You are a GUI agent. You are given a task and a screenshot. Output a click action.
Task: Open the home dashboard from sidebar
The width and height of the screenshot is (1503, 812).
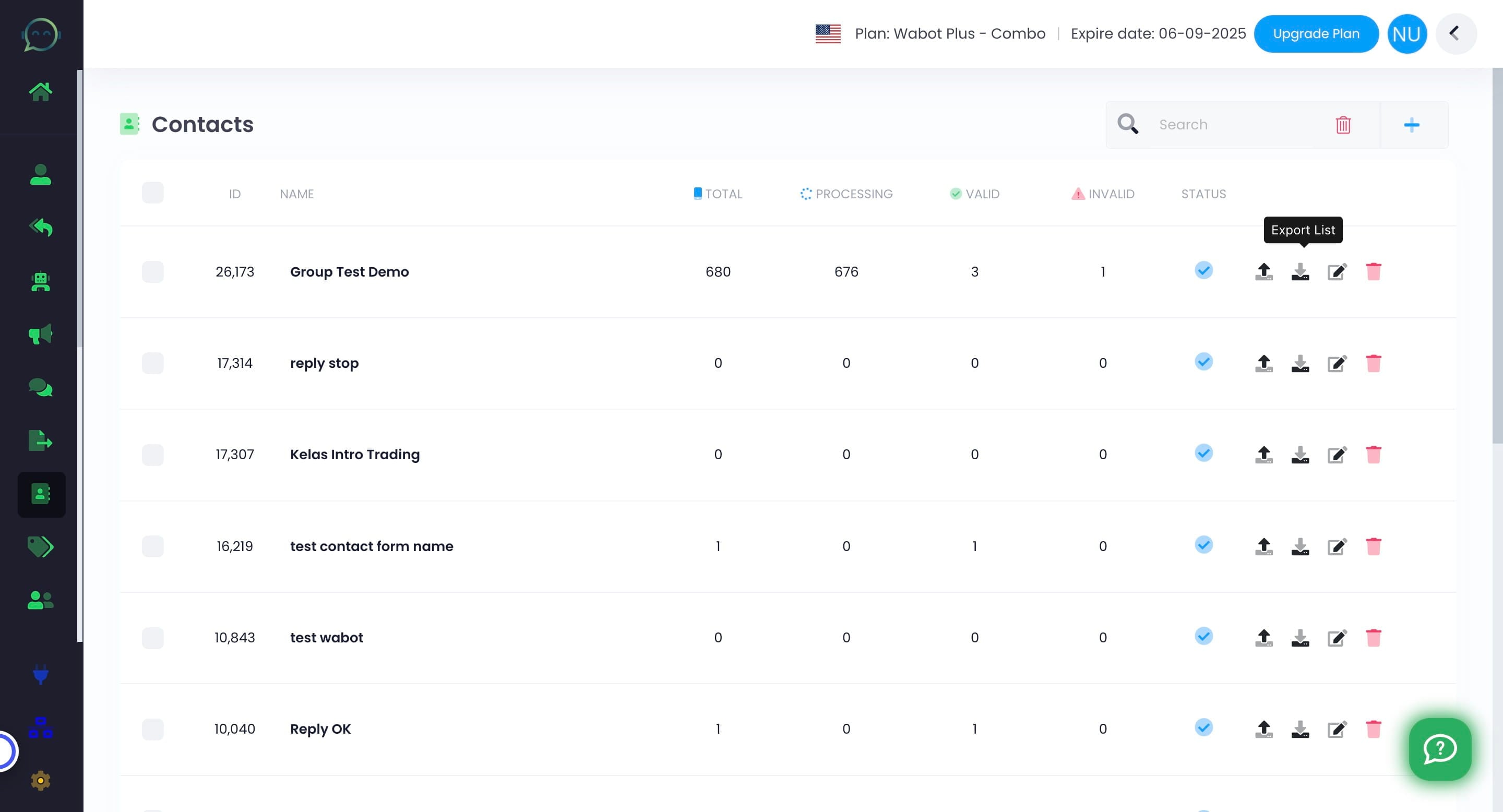coord(40,91)
